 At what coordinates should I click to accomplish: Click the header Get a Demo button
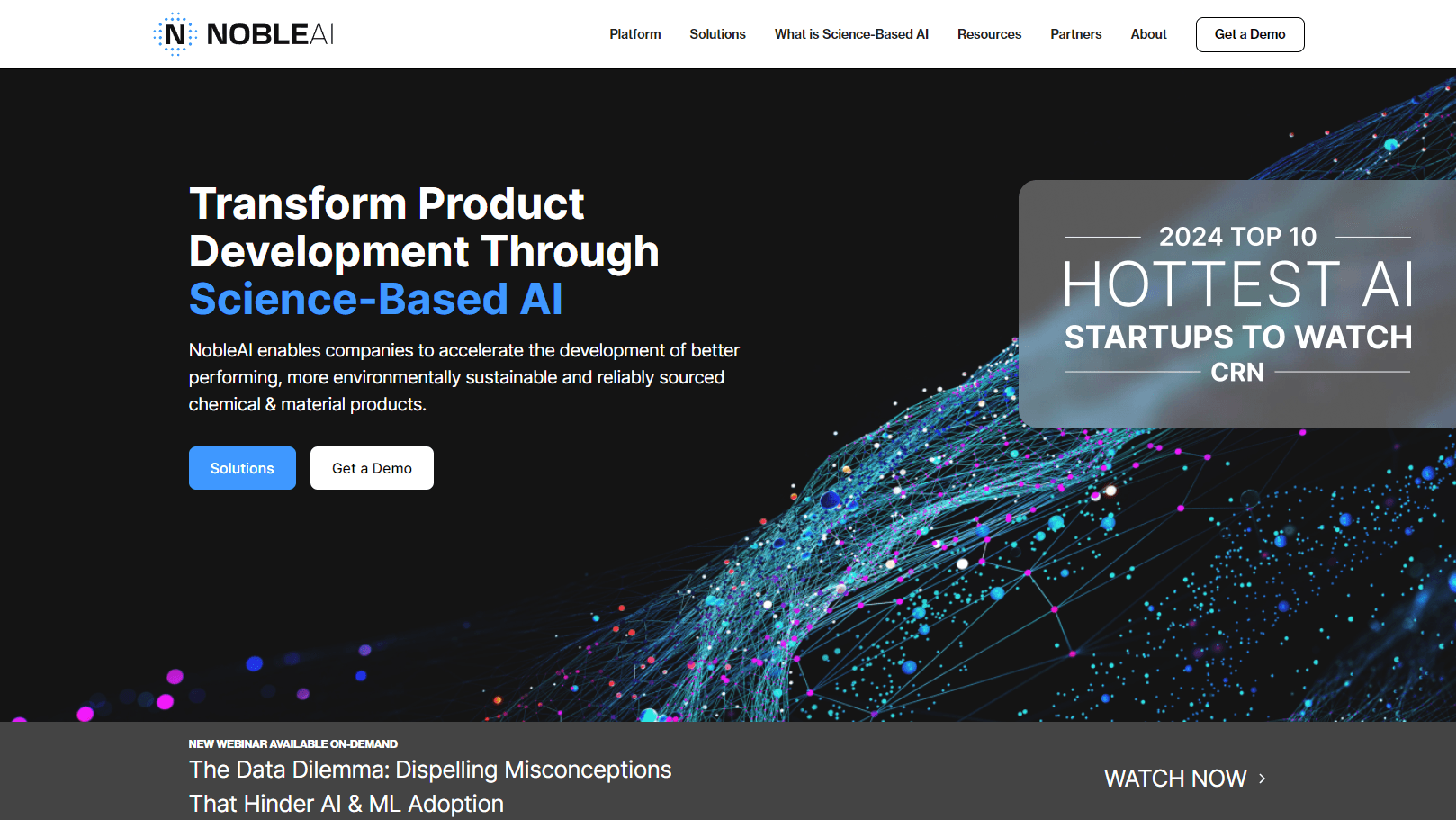coord(1250,34)
